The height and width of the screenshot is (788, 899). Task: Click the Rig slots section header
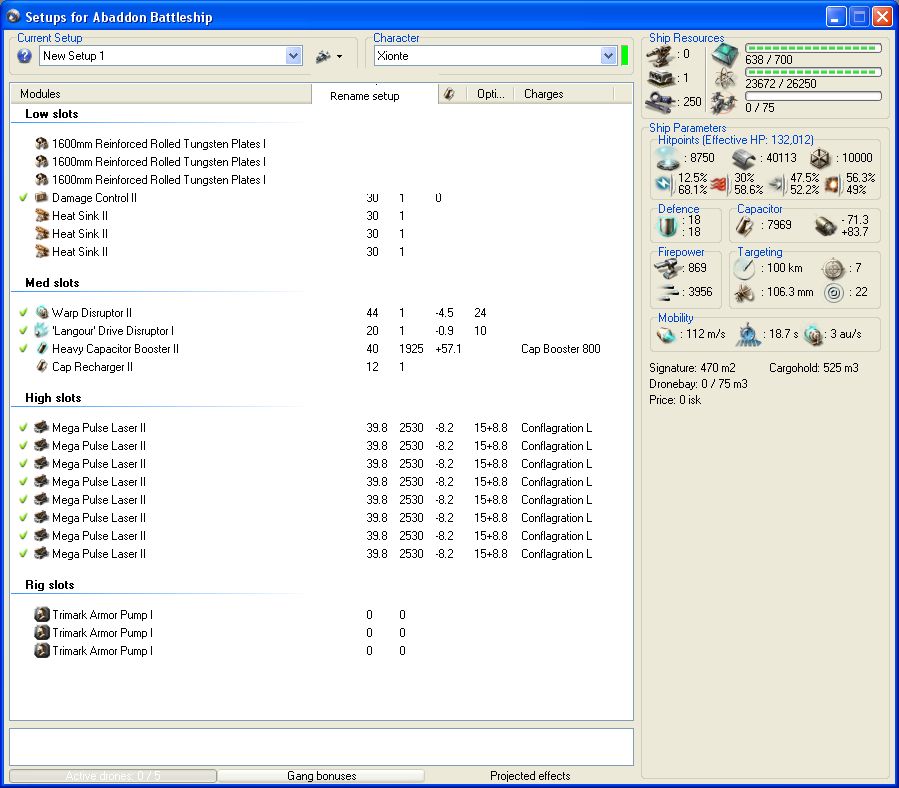(x=50, y=585)
